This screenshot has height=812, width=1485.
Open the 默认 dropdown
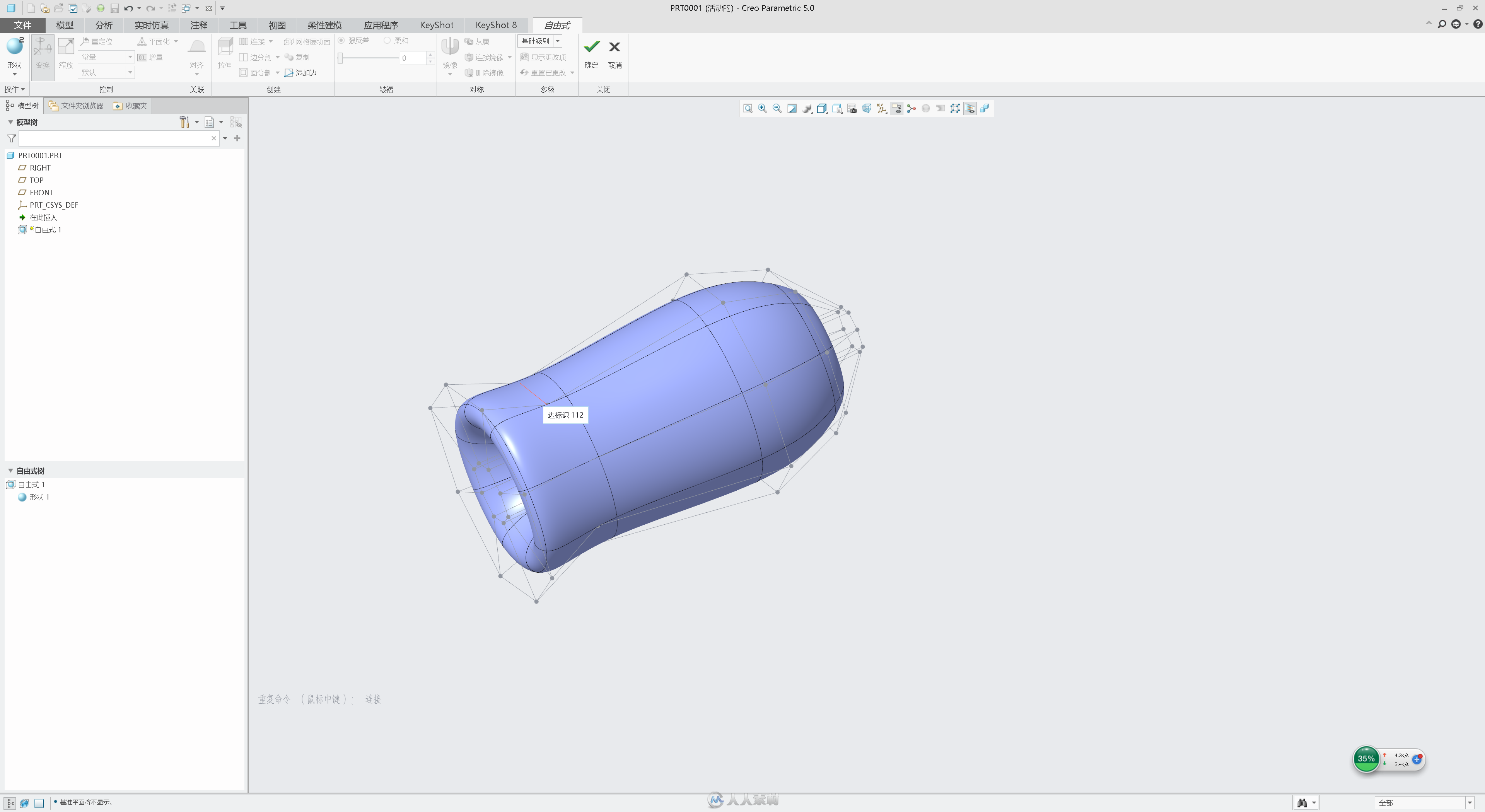[130, 72]
